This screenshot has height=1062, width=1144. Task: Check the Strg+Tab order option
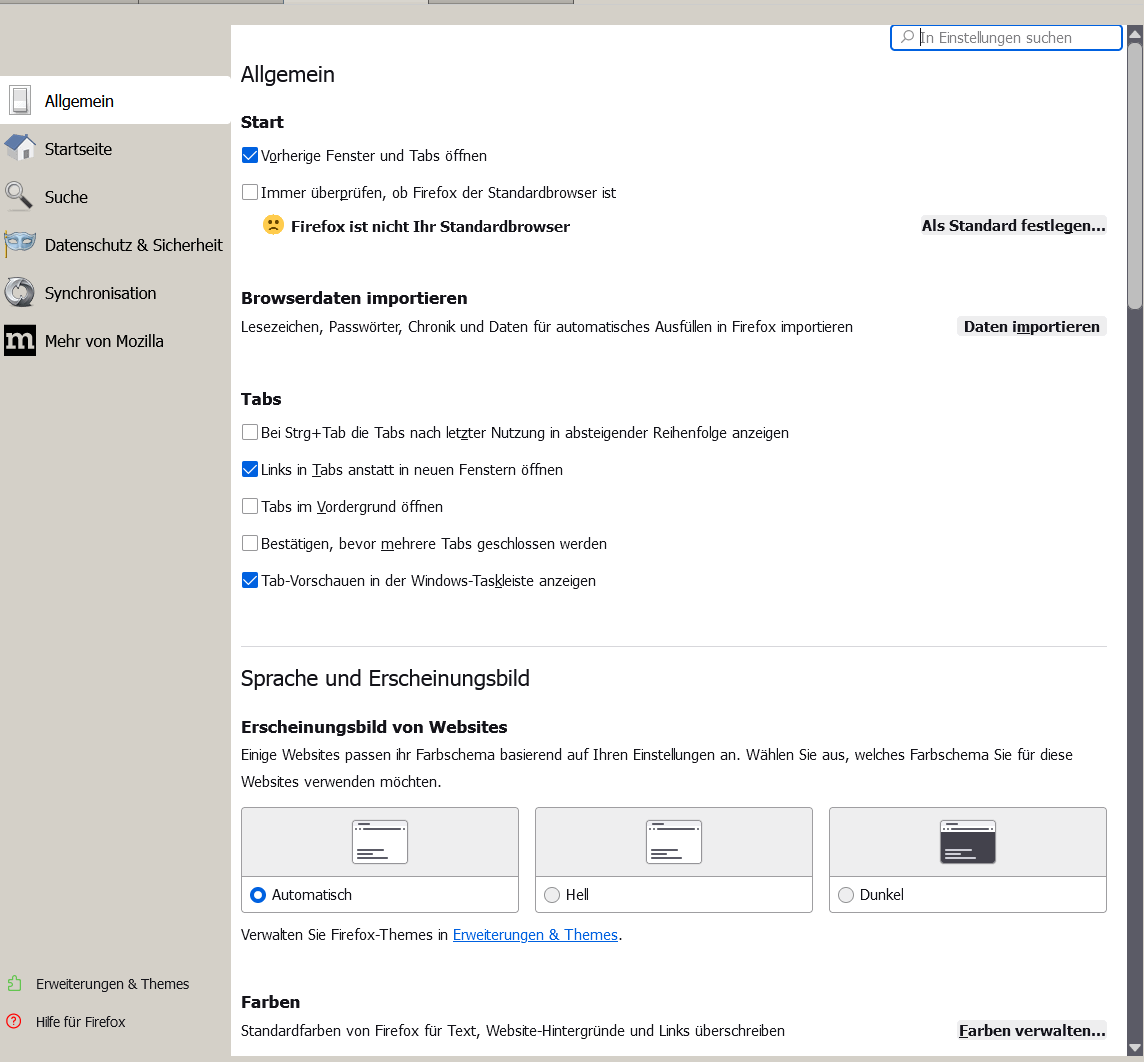[250, 432]
